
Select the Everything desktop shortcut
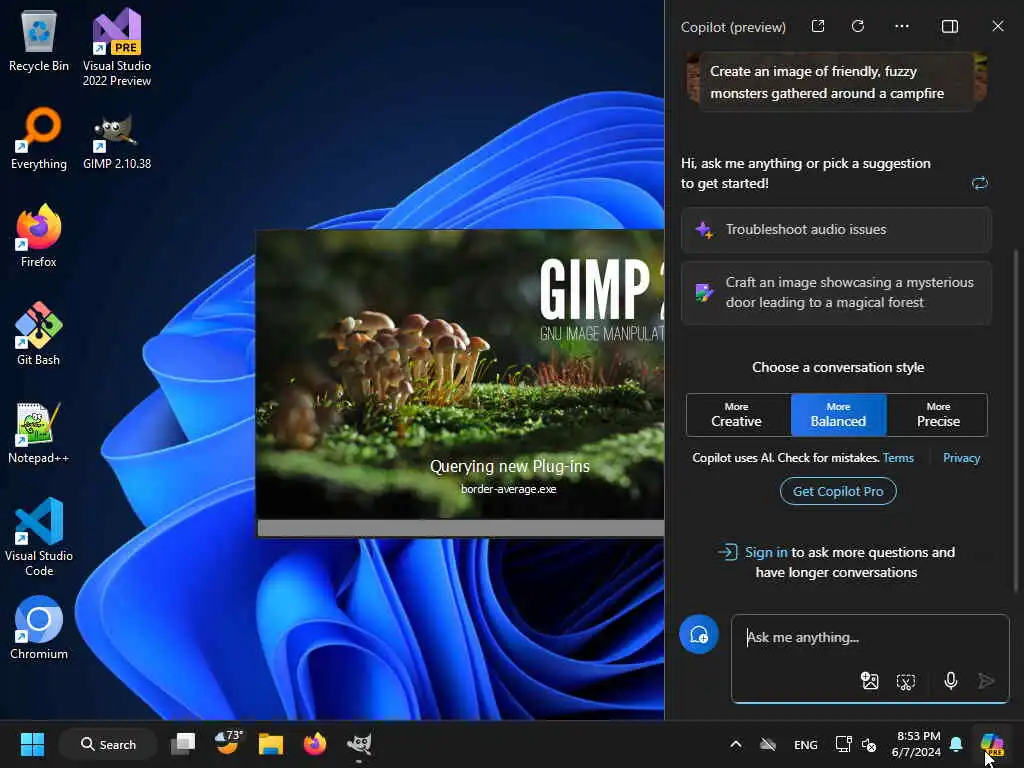tap(39, 138)
